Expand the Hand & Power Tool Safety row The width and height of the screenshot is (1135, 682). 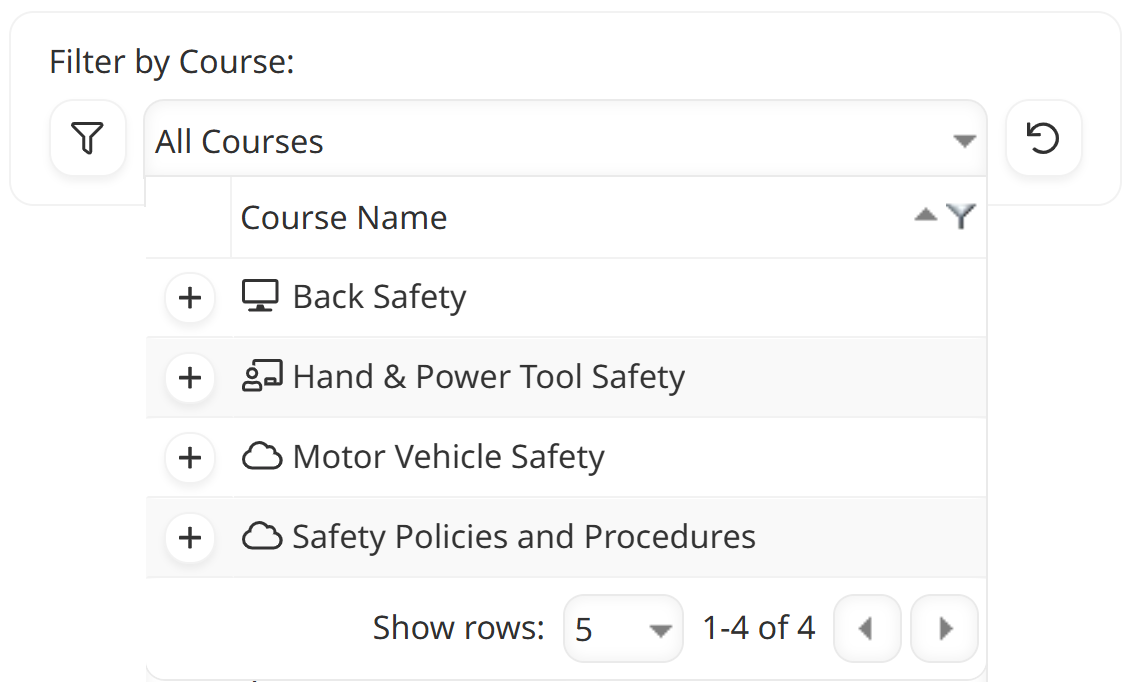coord(190,378)
